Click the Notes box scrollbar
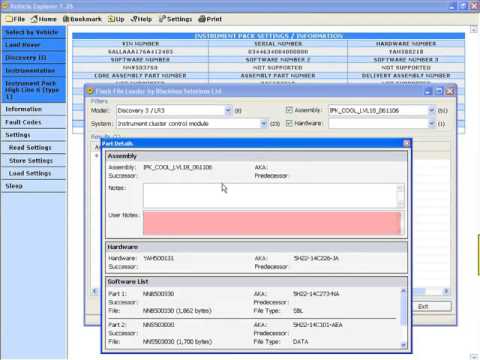The width and height of the screenshot is (480, 360). click(400, 196)
